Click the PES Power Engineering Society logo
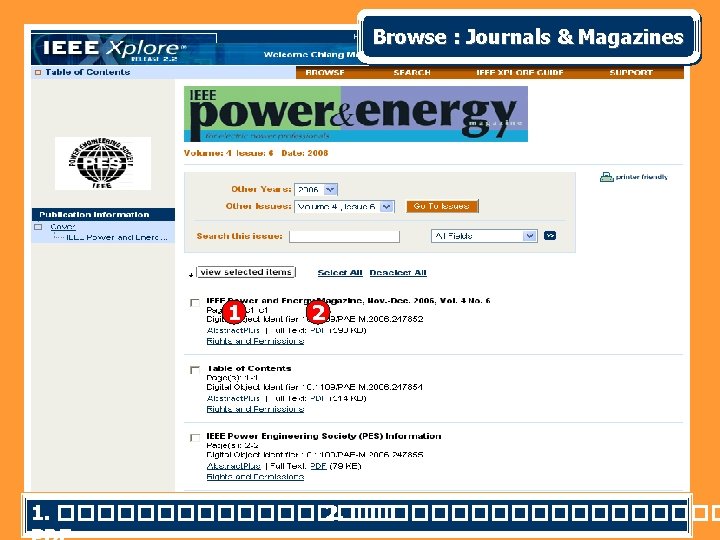Viewport: 720px width, 540px height. (x=103, y=163)
